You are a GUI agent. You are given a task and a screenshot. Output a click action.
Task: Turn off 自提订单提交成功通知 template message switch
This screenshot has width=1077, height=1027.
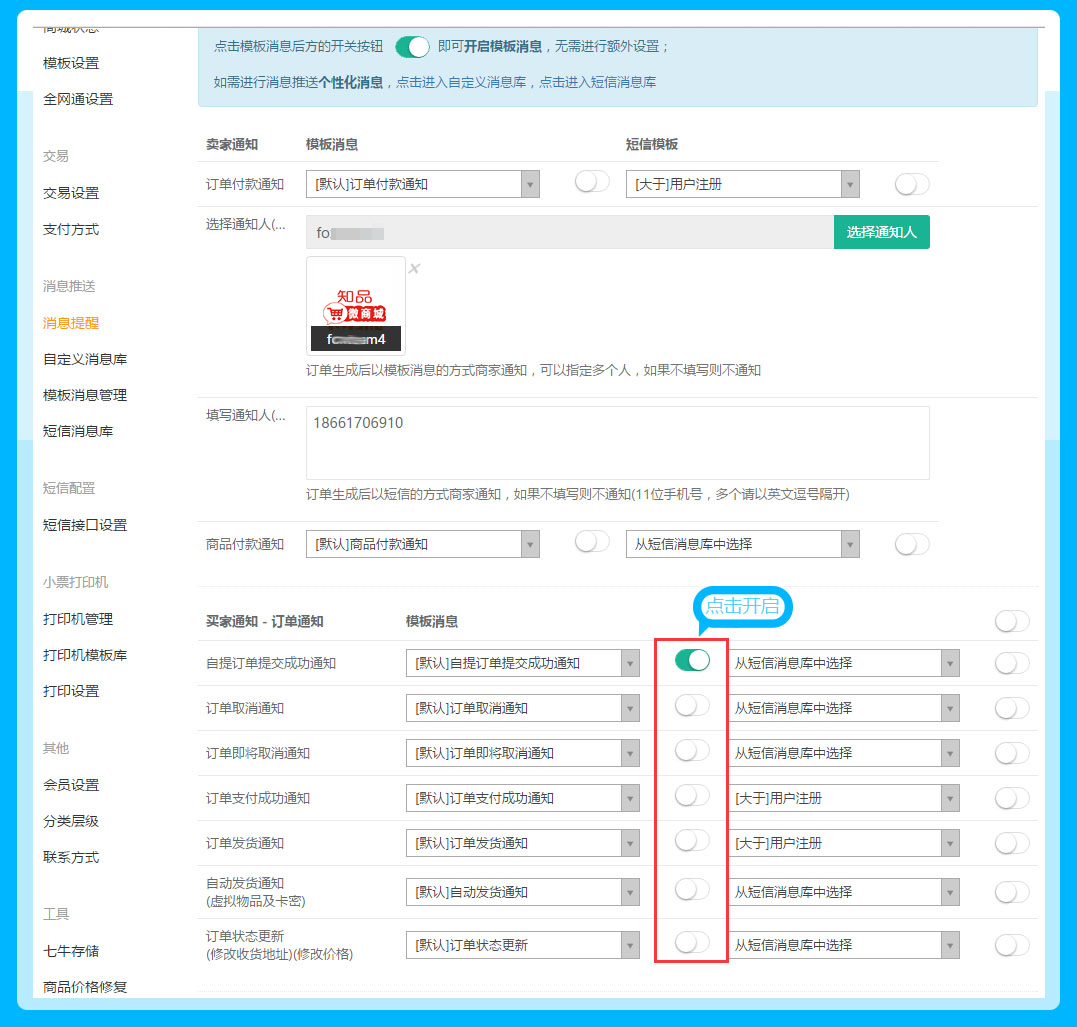tap(692, 660)
